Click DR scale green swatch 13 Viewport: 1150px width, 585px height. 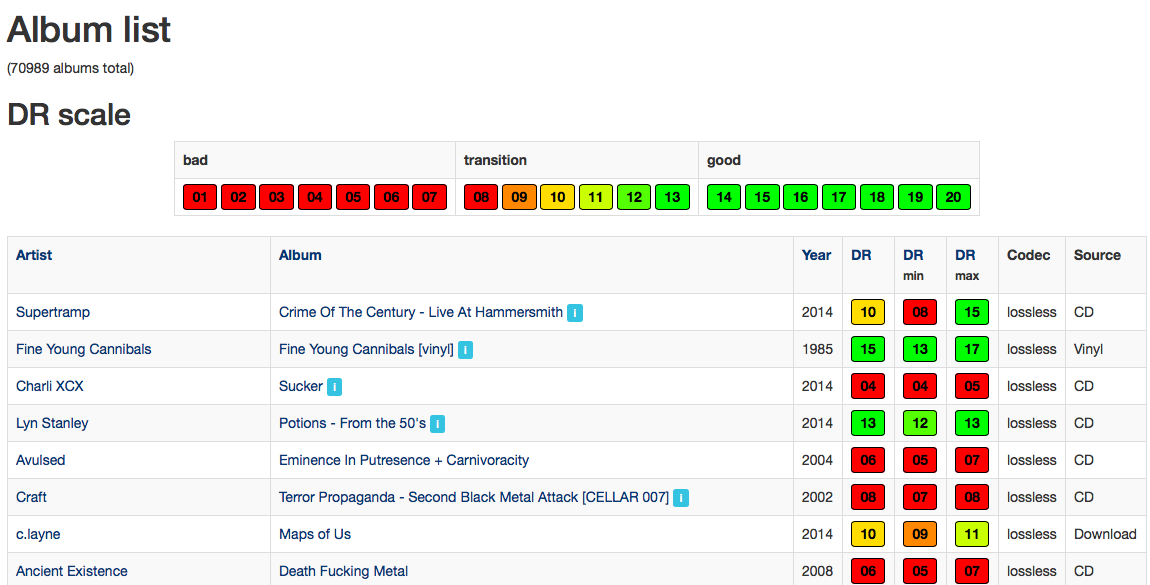tap(672, 197)
